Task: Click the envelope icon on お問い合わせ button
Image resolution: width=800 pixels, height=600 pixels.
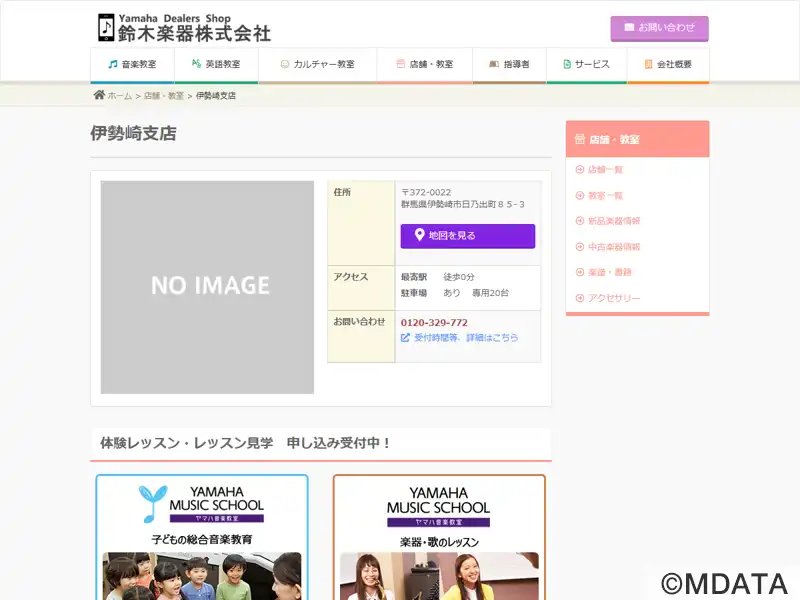Action: click(x=629, y=28)
